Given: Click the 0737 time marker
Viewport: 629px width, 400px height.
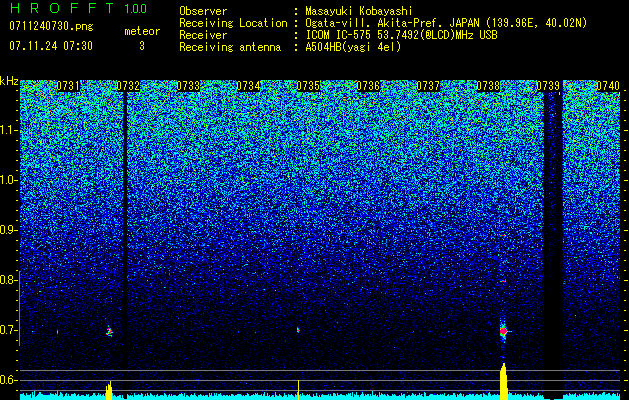Looking at the screenshot, I should click(x=428, y=86).
